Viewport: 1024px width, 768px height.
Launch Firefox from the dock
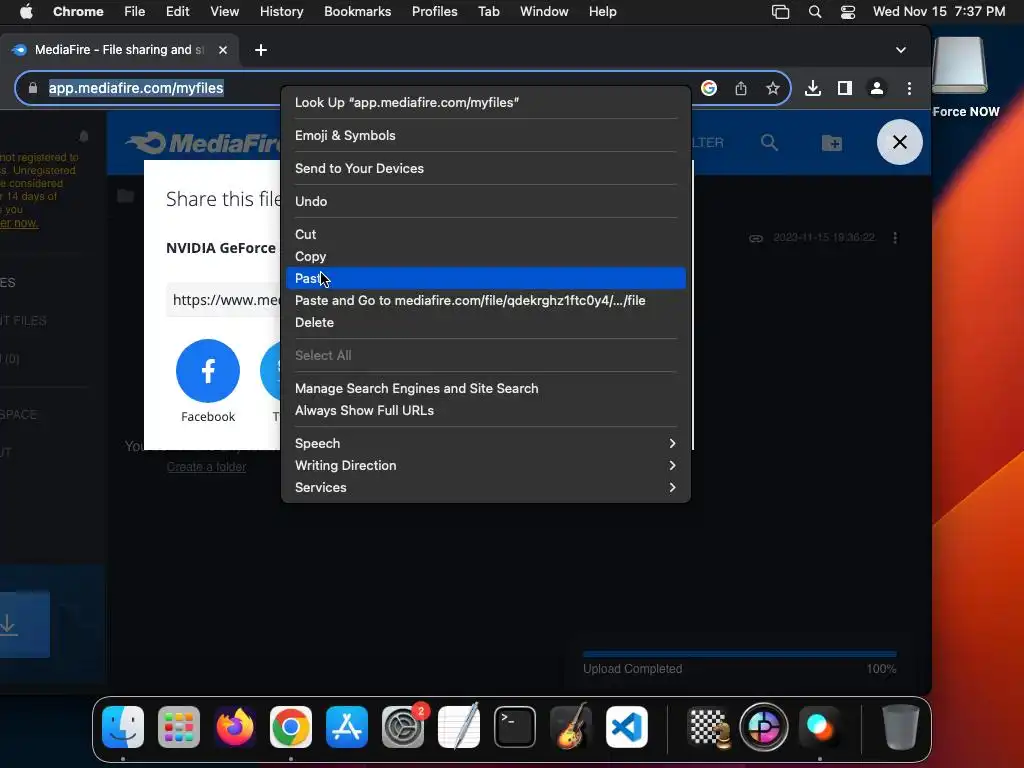tap(235, 727)
